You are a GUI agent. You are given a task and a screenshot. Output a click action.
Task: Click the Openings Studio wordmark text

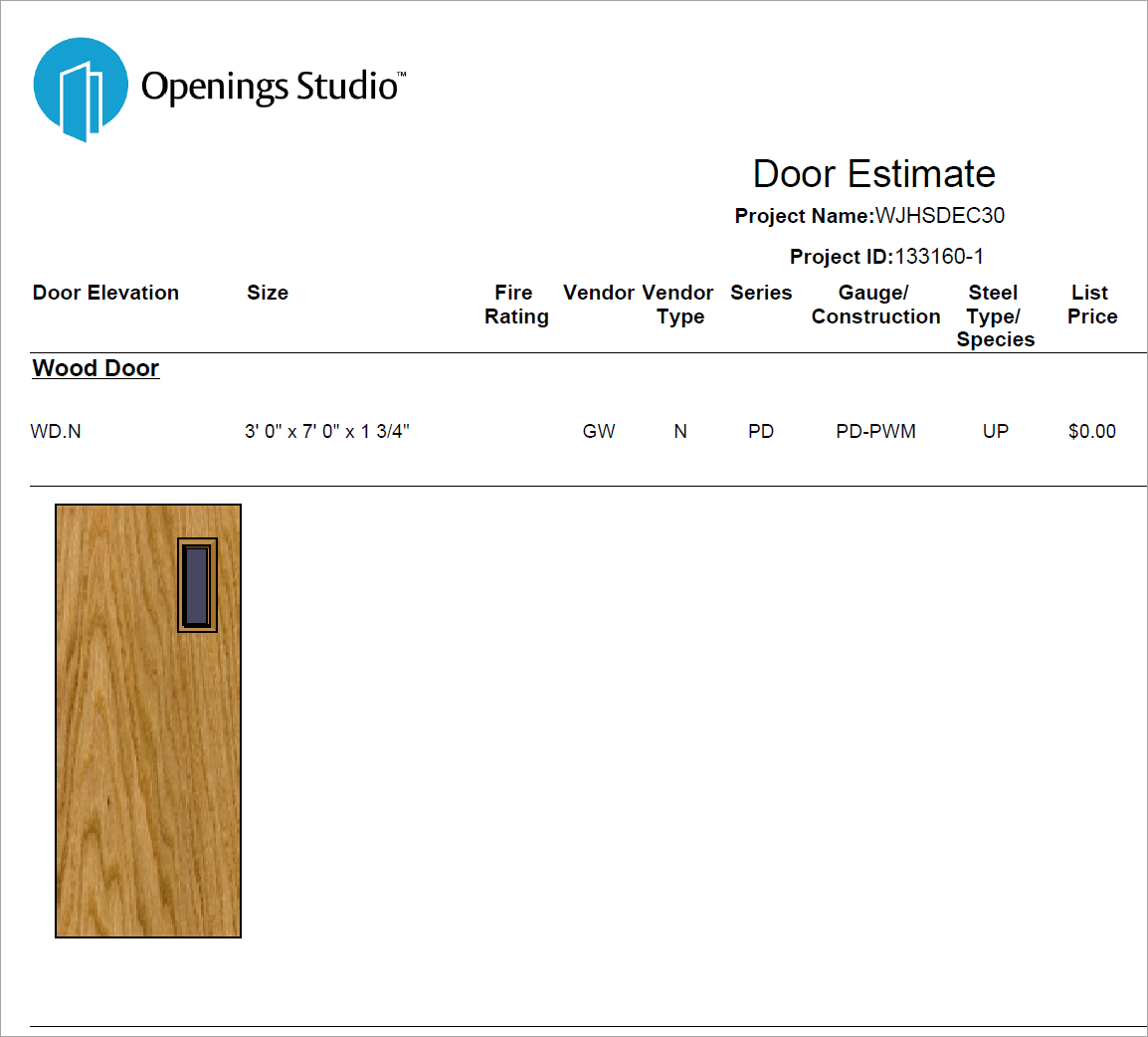tap(274, 88)
